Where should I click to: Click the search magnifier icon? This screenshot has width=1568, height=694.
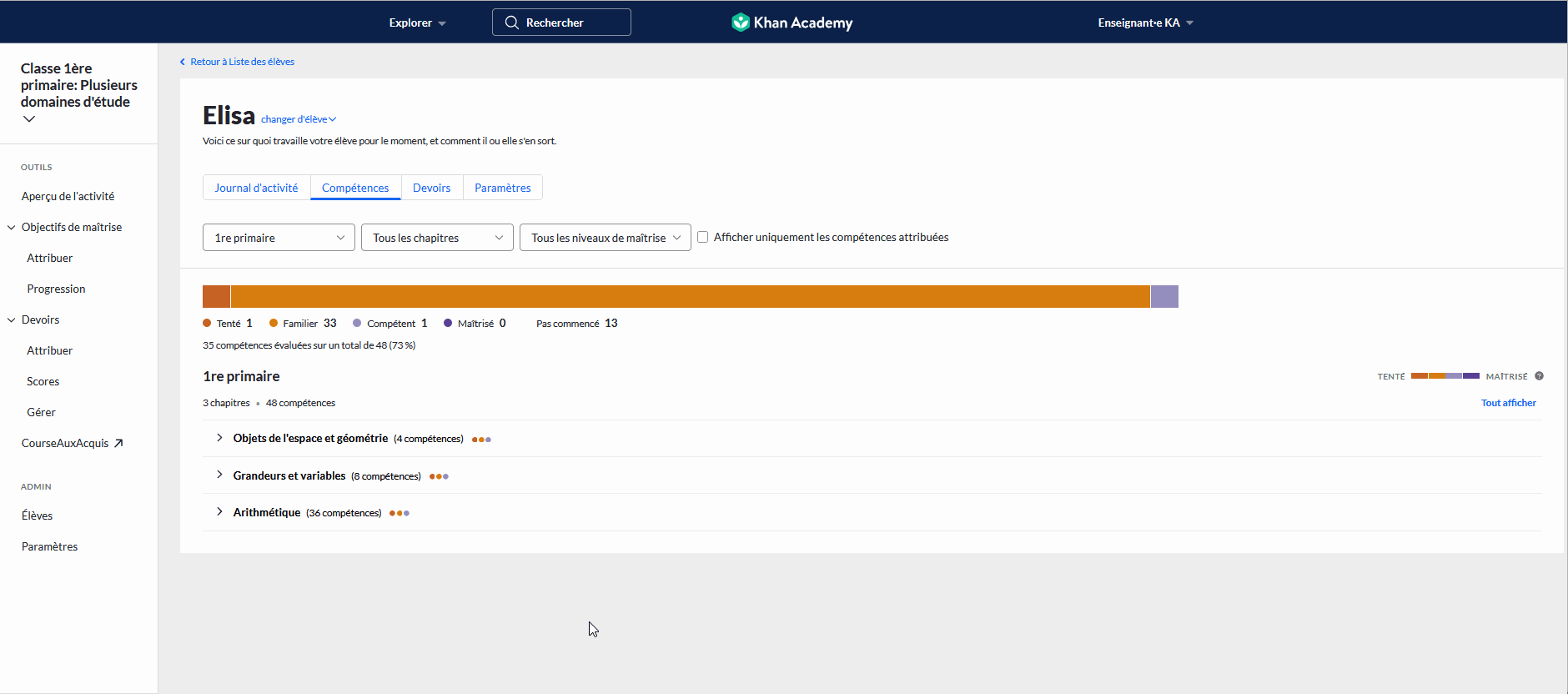(x=511, y=23)
